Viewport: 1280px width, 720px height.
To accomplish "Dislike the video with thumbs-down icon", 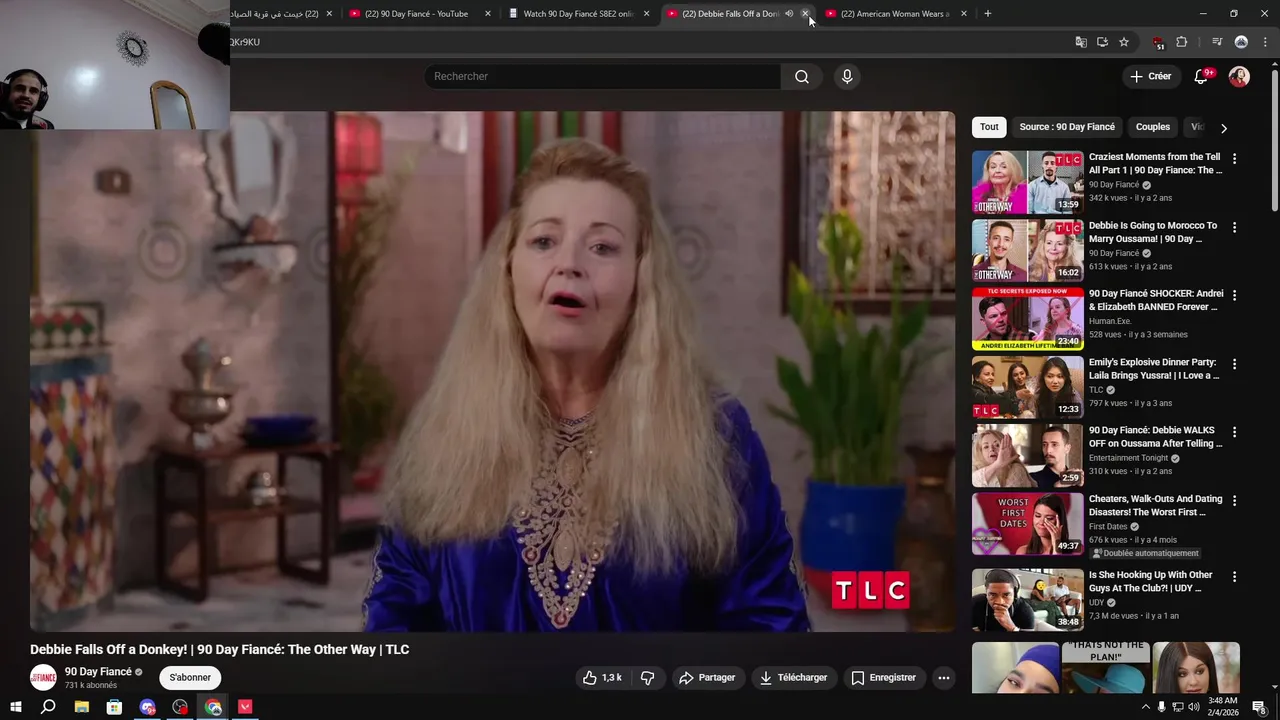I will [648, 677].
